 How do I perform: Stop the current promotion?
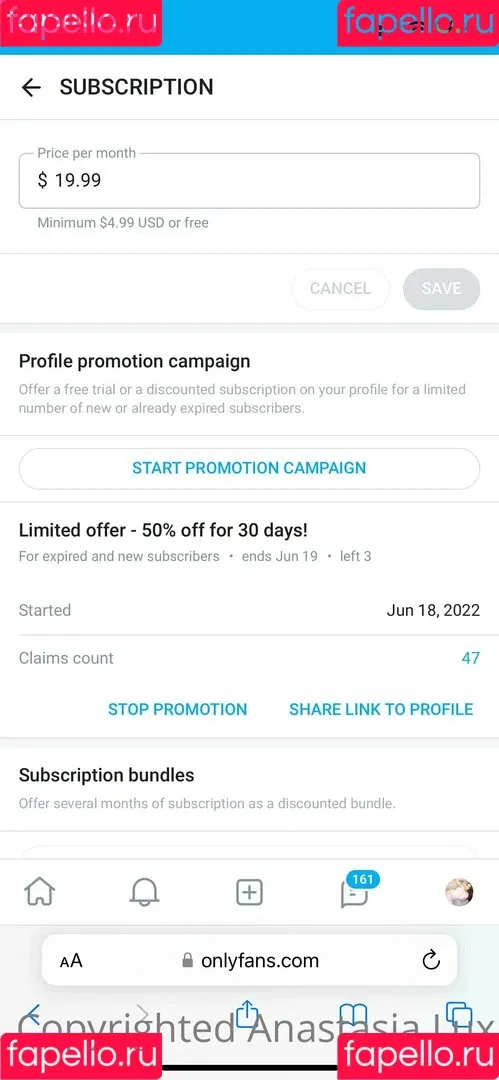(178, 709)
